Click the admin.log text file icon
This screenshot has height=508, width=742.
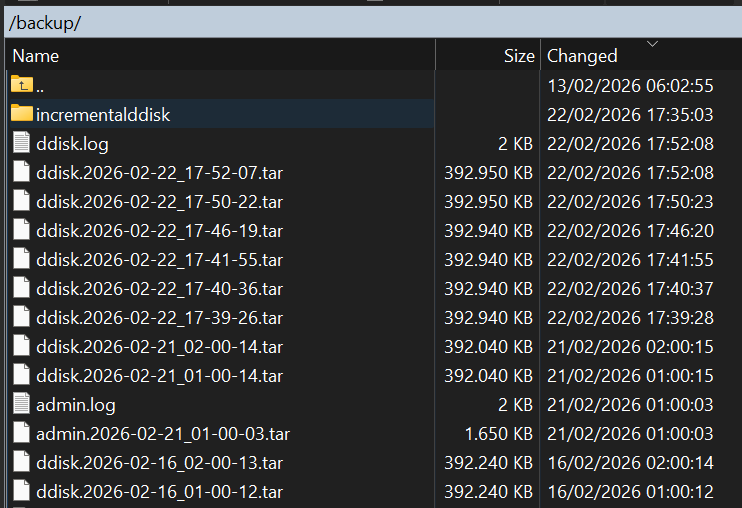pos(22,405)
